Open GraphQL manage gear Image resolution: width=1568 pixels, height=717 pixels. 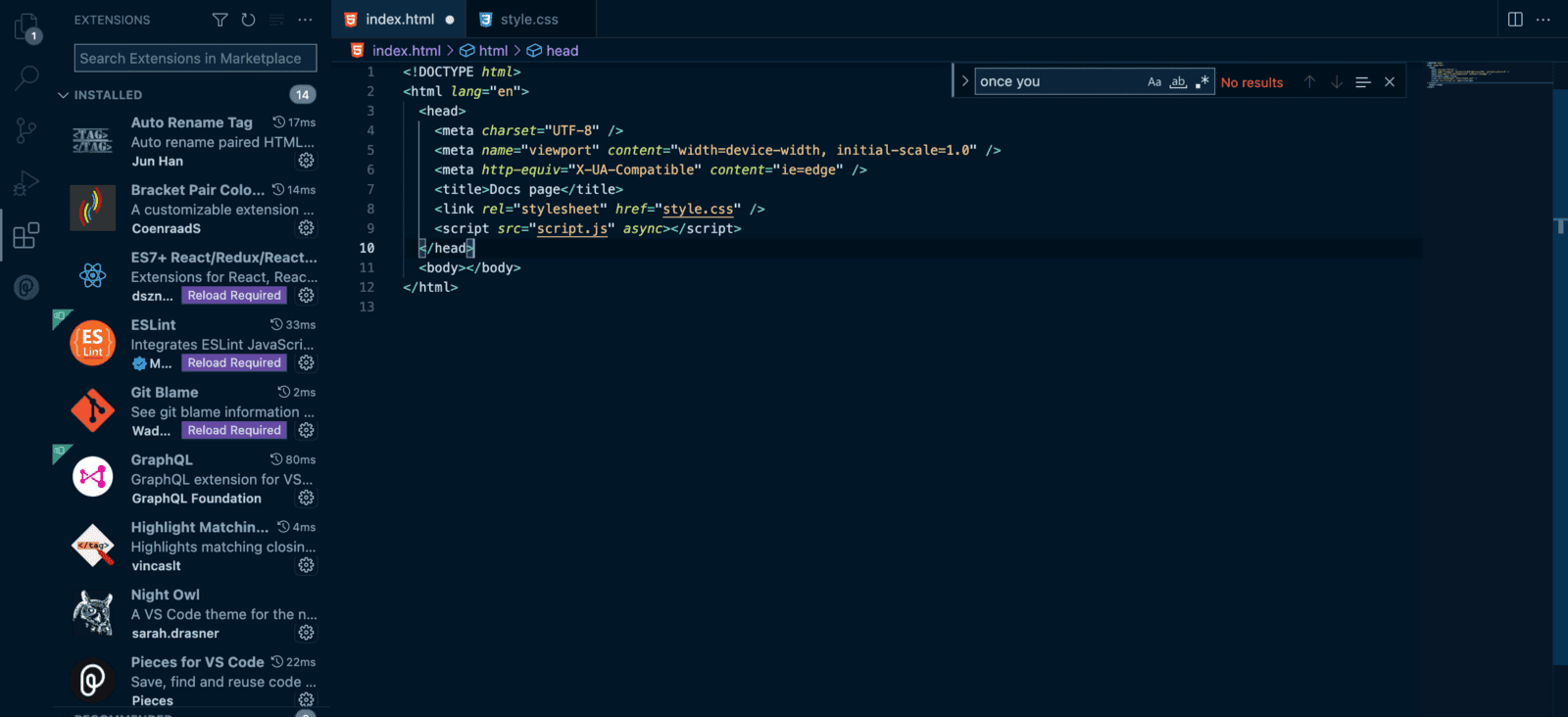307,498
